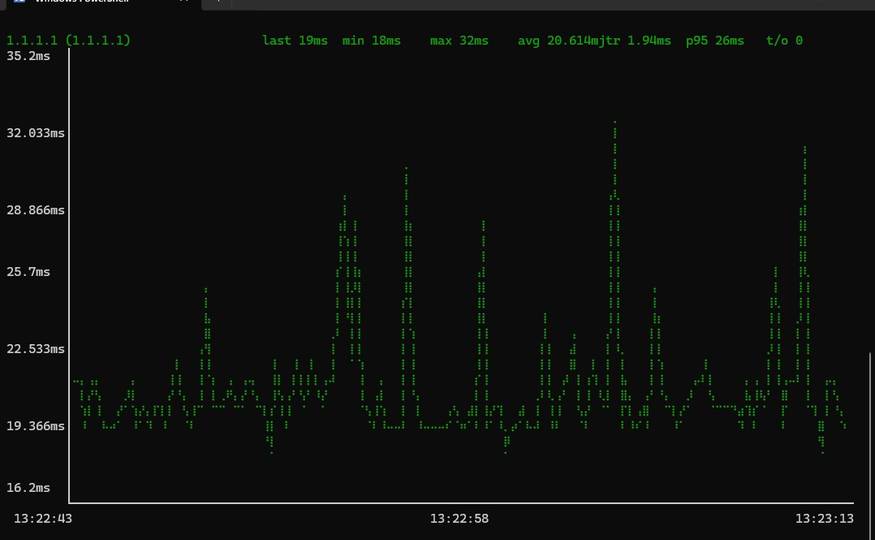Screen dimensions: 875x540
Task: Click the host label 1.1.1.1 (1.1.1.1)
Action: (68, 41)
